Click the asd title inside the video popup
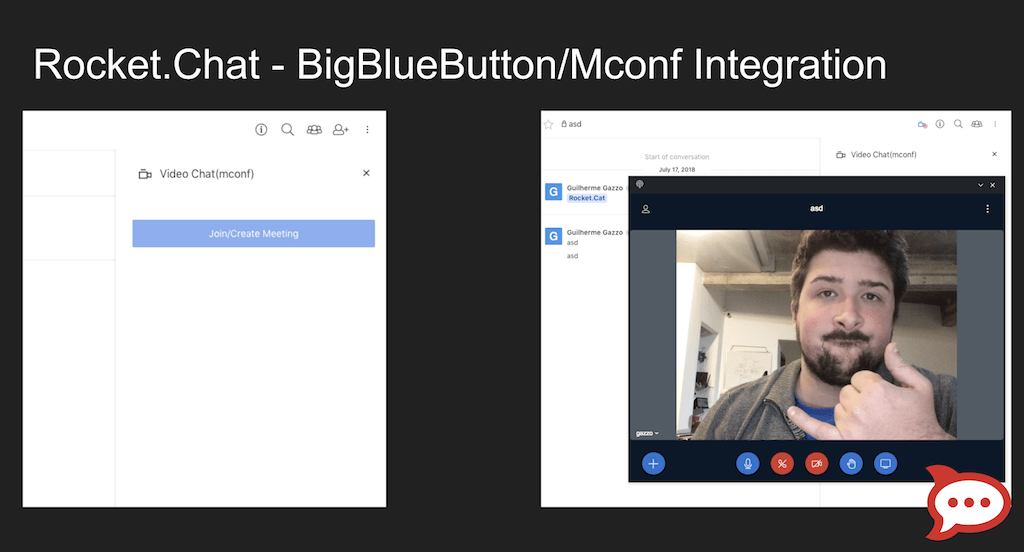The width and height of the screenshot is (1024, 552). (x=816, y=208)
